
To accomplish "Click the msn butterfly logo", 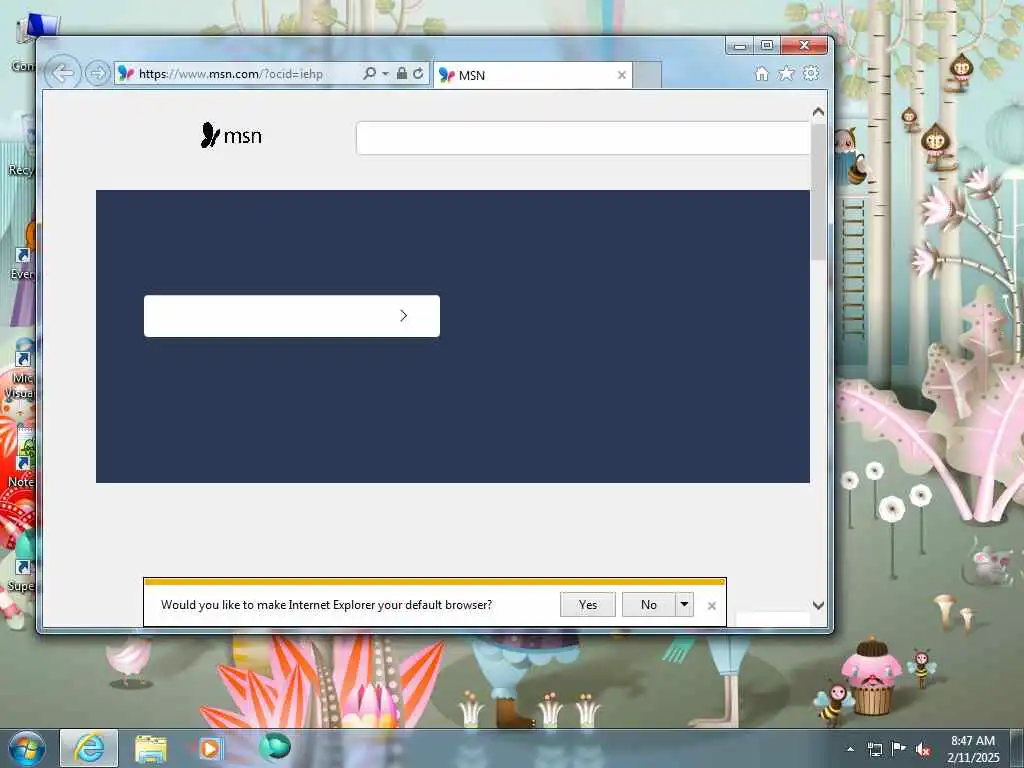I will tap(231, 135).
